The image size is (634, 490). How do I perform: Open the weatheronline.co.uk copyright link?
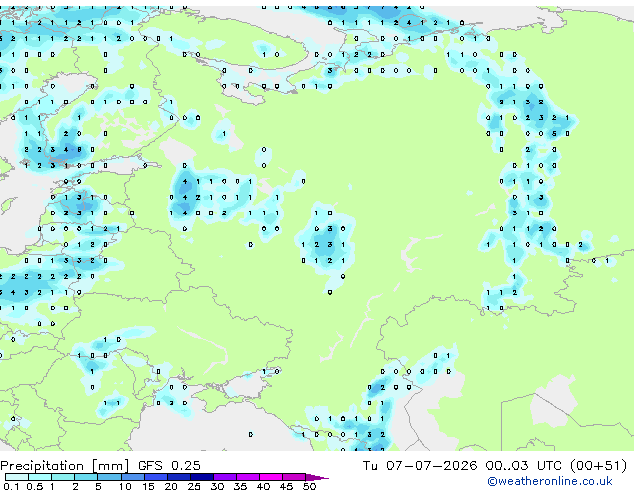(x=549, y=481)
